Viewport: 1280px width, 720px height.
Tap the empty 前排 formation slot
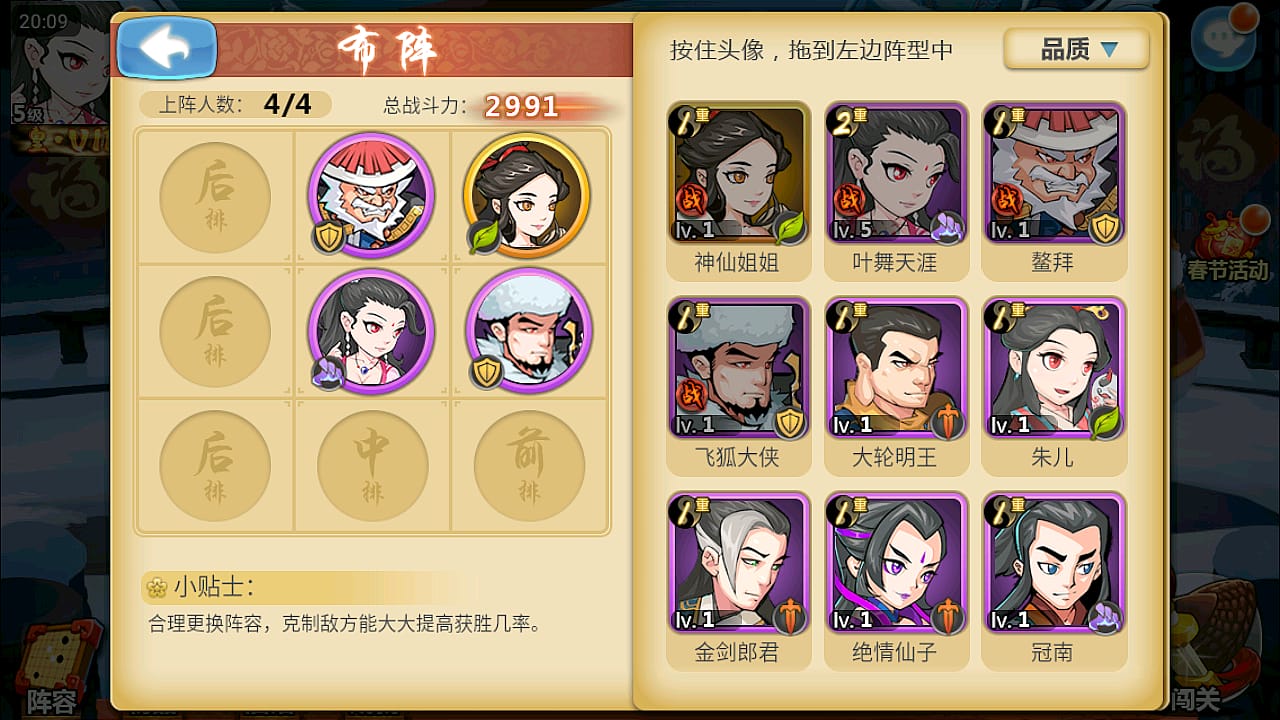(529, 466)
